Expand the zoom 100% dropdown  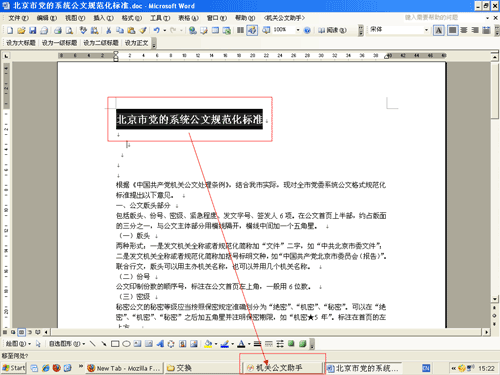(298, 30)
